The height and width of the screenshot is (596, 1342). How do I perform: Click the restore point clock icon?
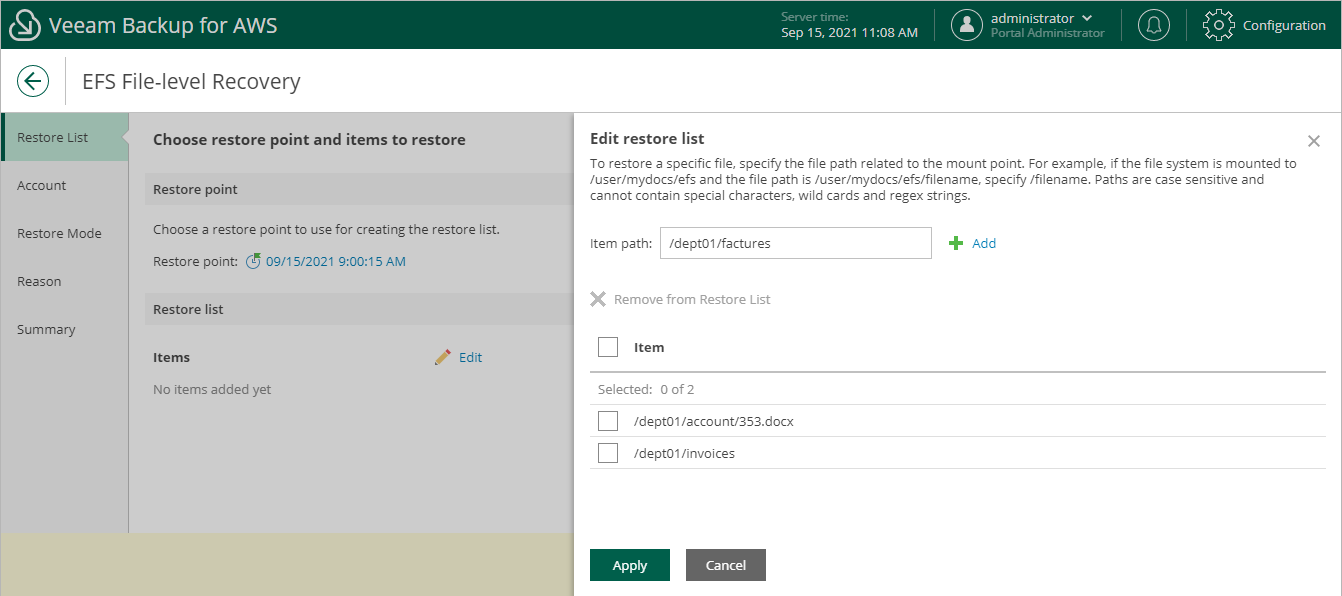pyautogui.click(x=254, y=261)
